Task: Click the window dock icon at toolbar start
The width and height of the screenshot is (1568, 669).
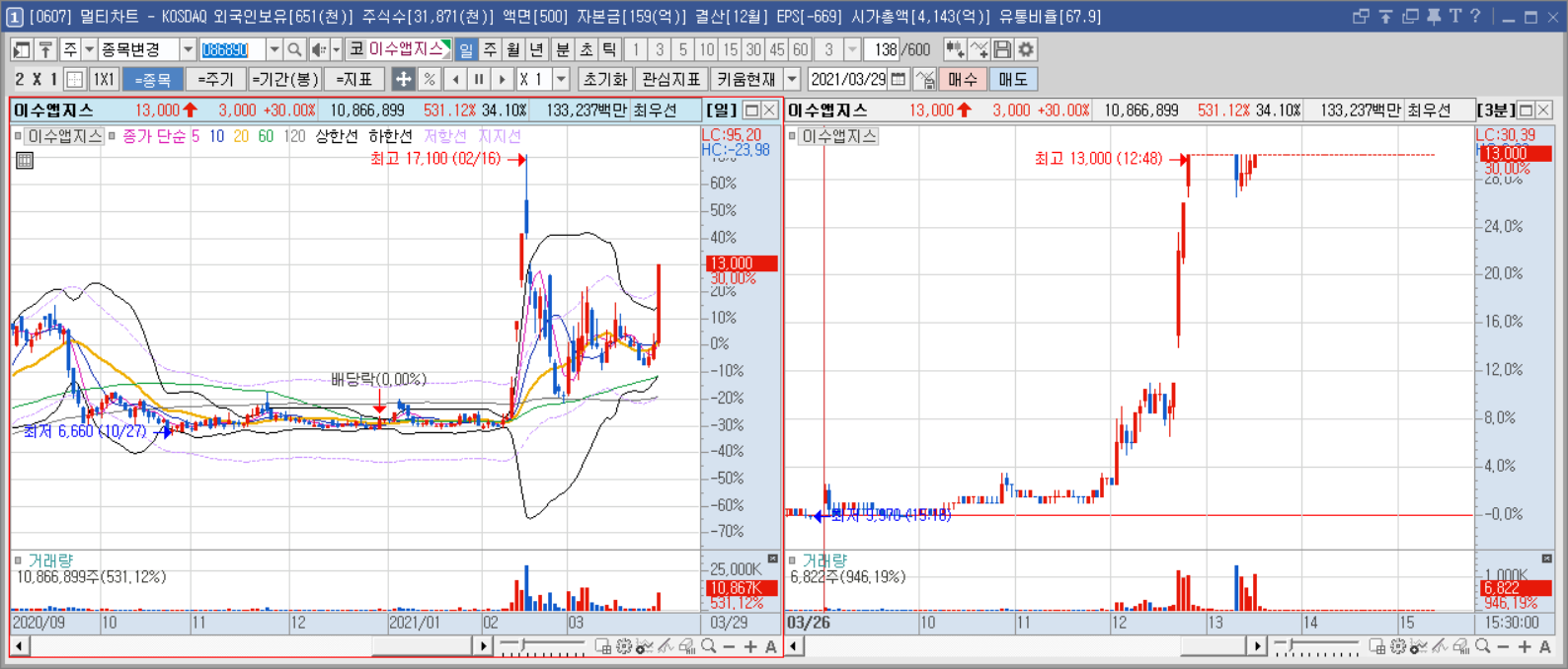Action: 22,49
